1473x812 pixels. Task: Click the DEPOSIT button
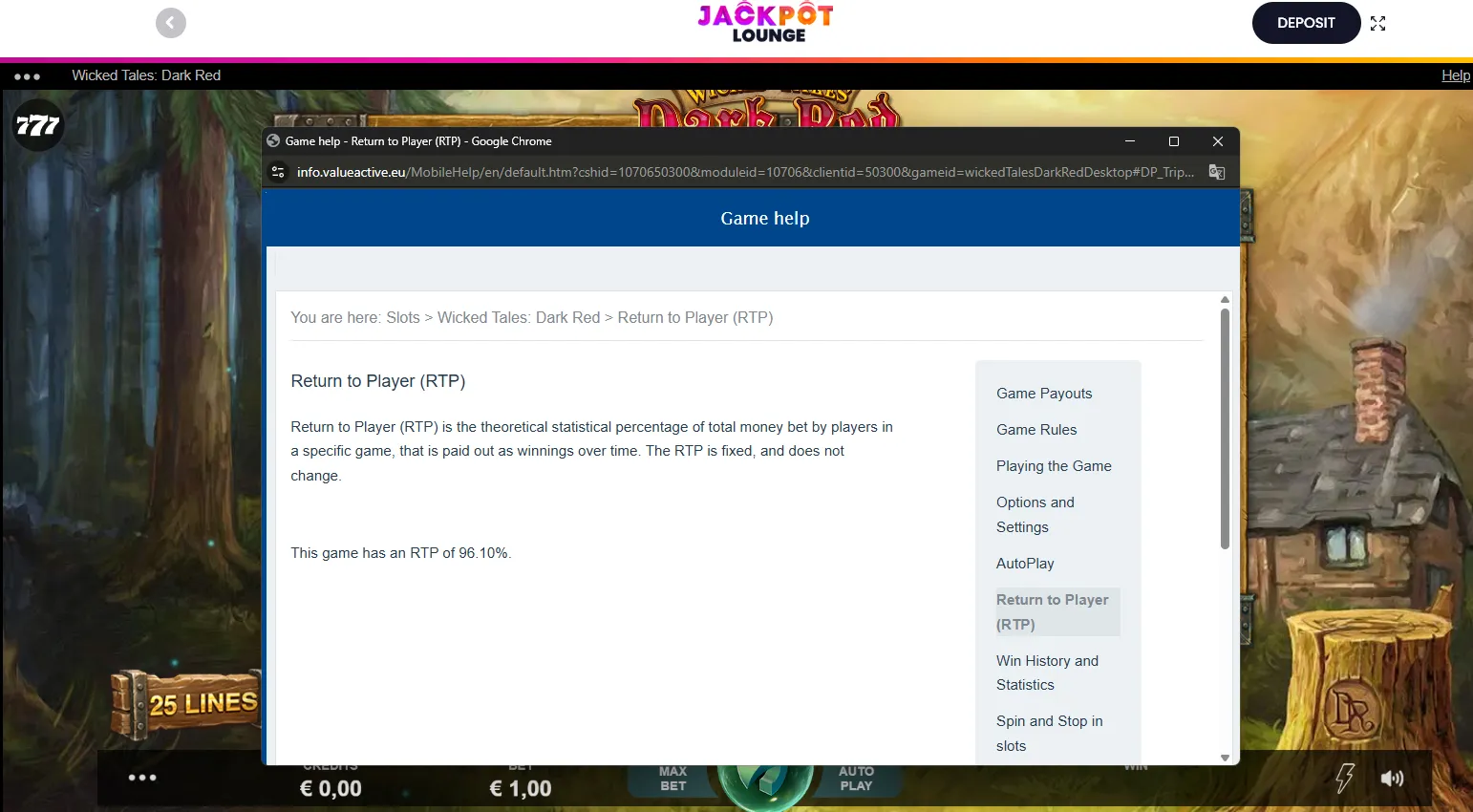coord(1306,23)
